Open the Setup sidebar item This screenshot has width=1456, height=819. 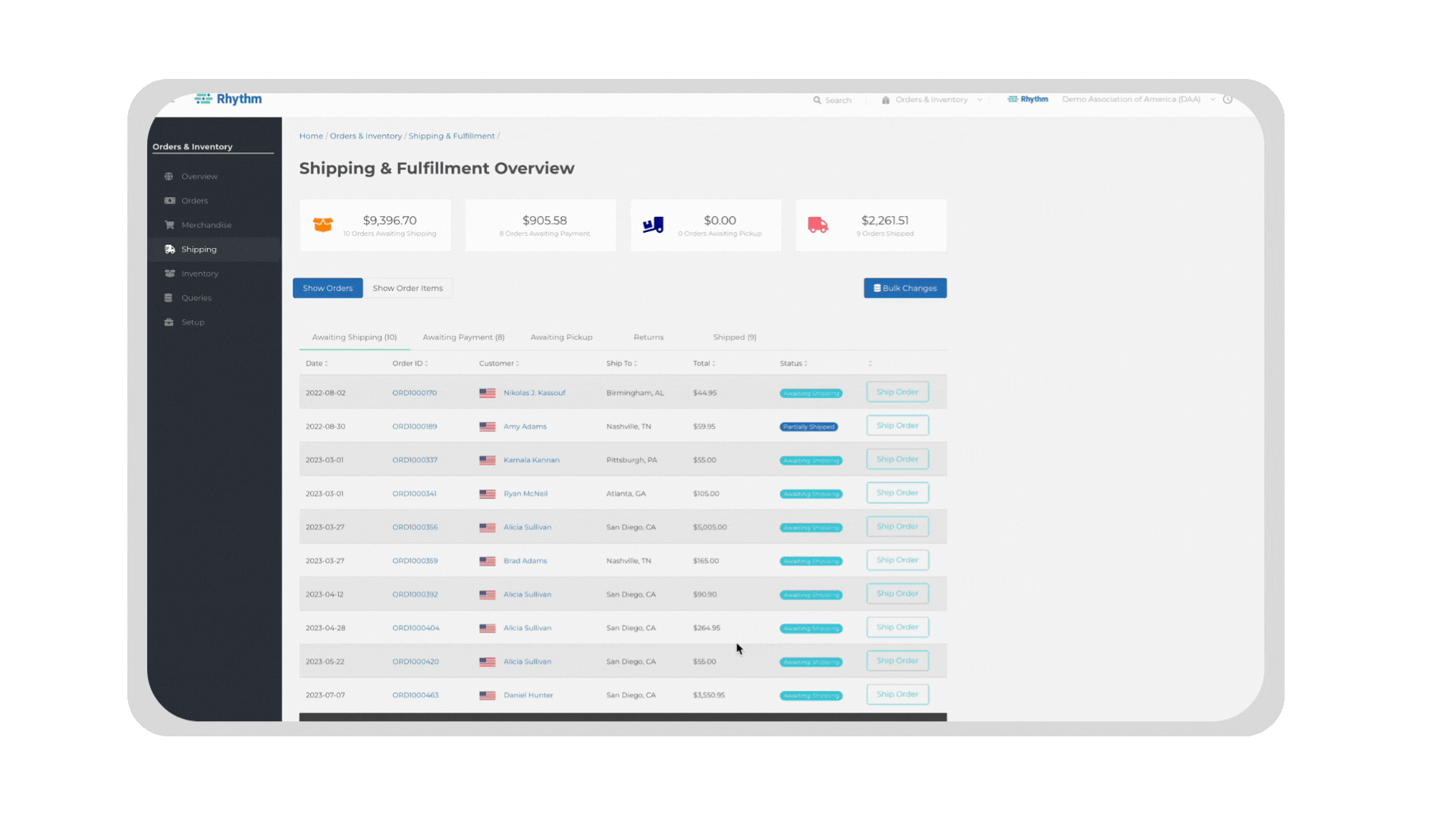(x=214, y=322)
